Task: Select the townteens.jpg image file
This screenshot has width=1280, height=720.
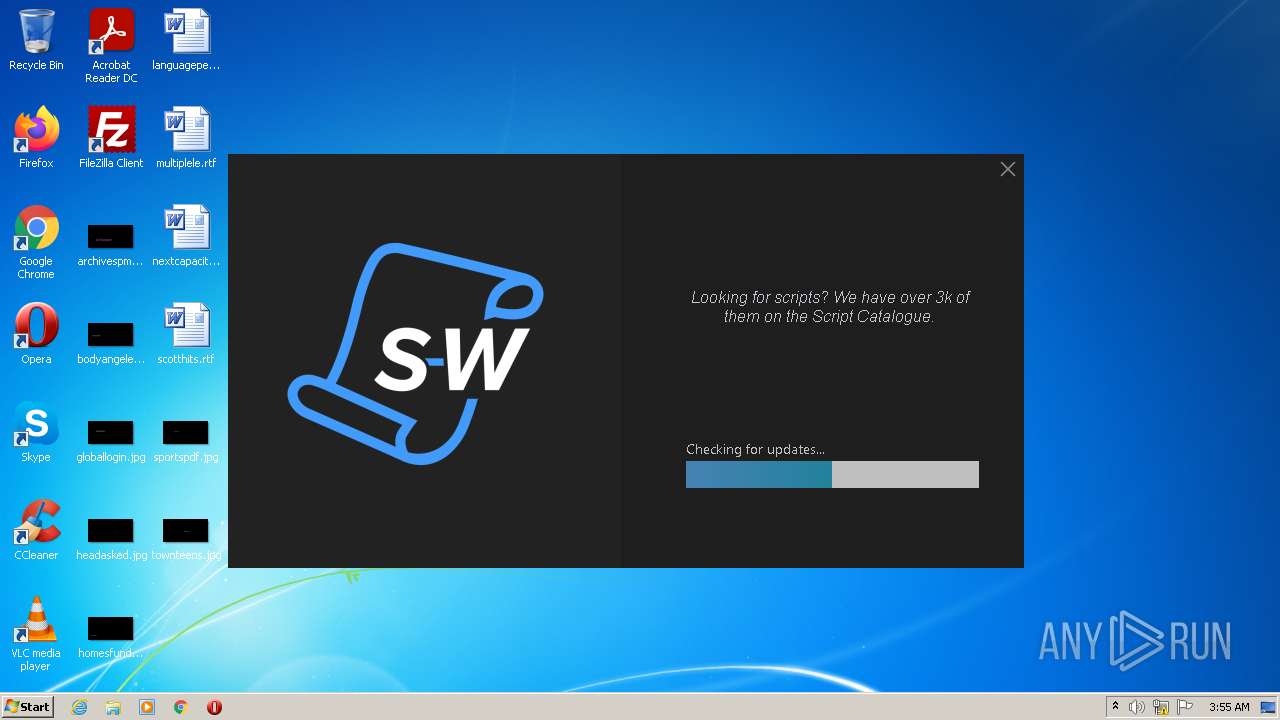Action: [x=186, y=538]
